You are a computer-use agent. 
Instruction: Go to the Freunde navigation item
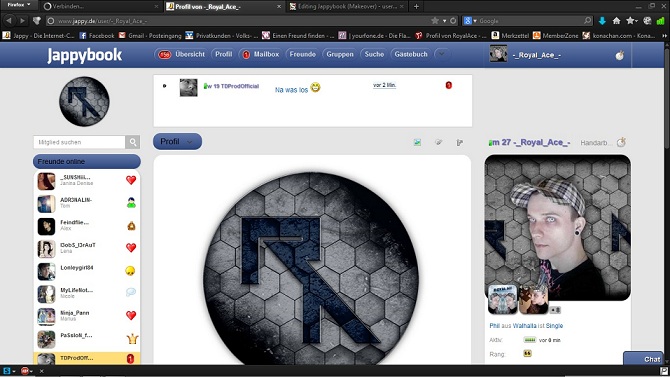pos(303,54)
